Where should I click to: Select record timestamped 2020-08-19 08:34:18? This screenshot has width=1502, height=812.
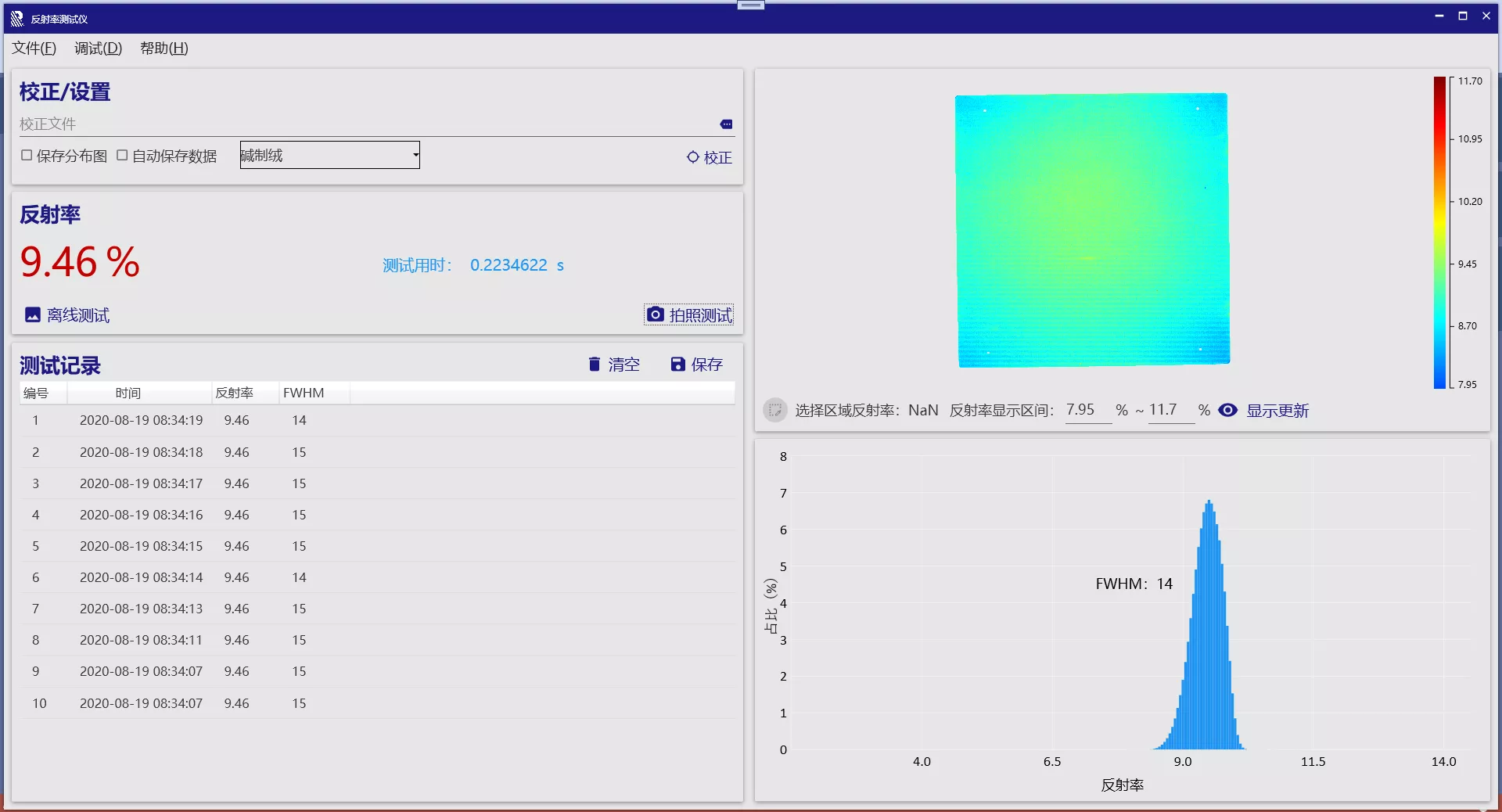[377, 452]
